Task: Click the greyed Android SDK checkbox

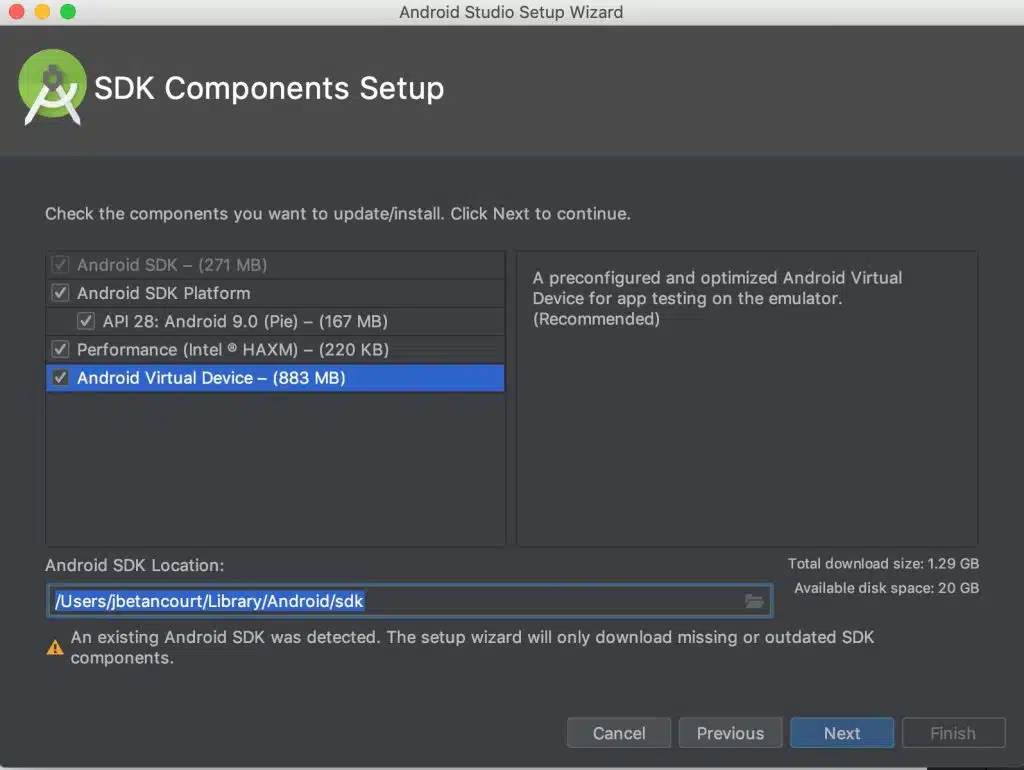Action: [61, 265]
